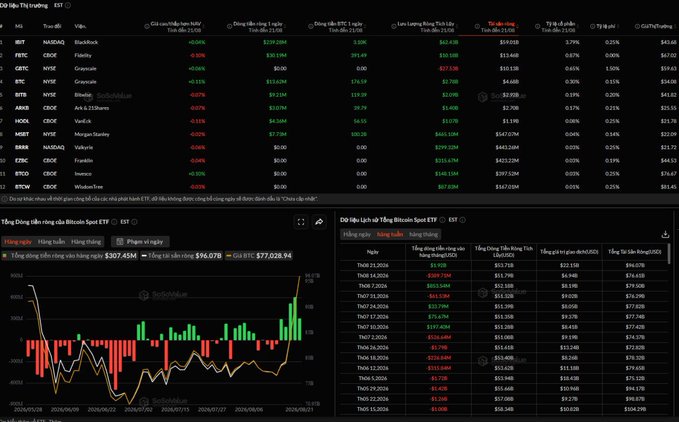The image size is (679, 422).
Task: Click the Th08 21,2026 row in history table
Action: [x=504, y=265]
